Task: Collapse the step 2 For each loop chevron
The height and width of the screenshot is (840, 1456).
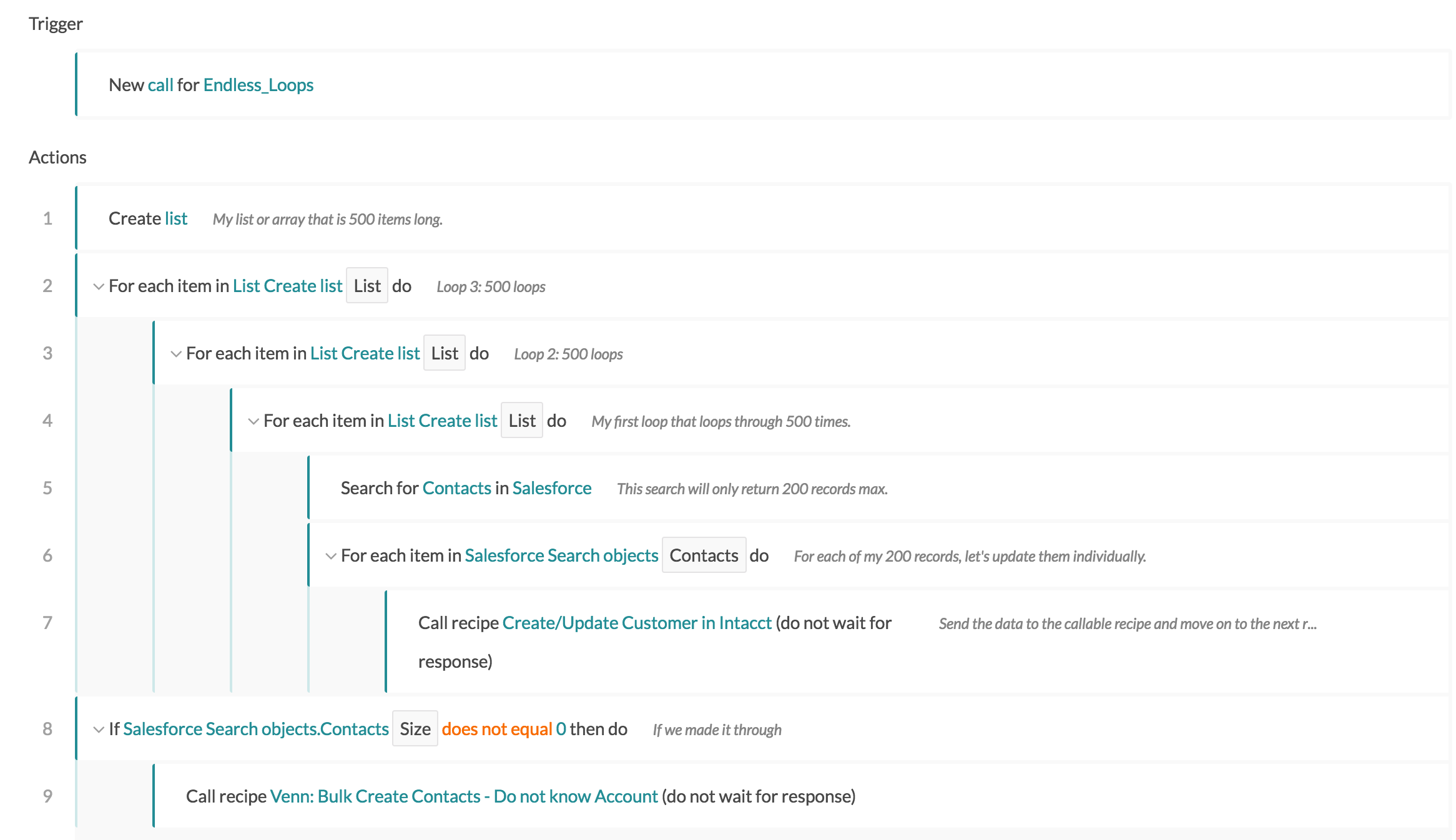Action: point(99,286)
